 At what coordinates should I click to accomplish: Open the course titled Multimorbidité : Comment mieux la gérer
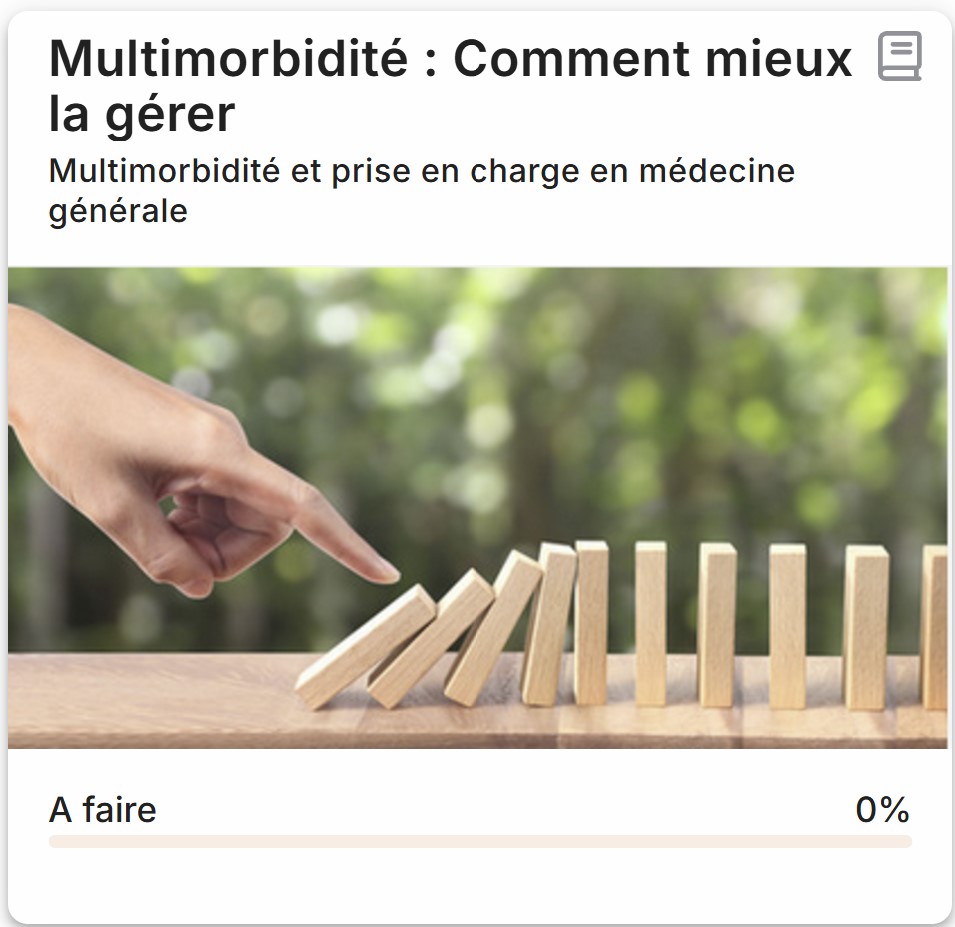pyautogui.click(x=450, y=86)
